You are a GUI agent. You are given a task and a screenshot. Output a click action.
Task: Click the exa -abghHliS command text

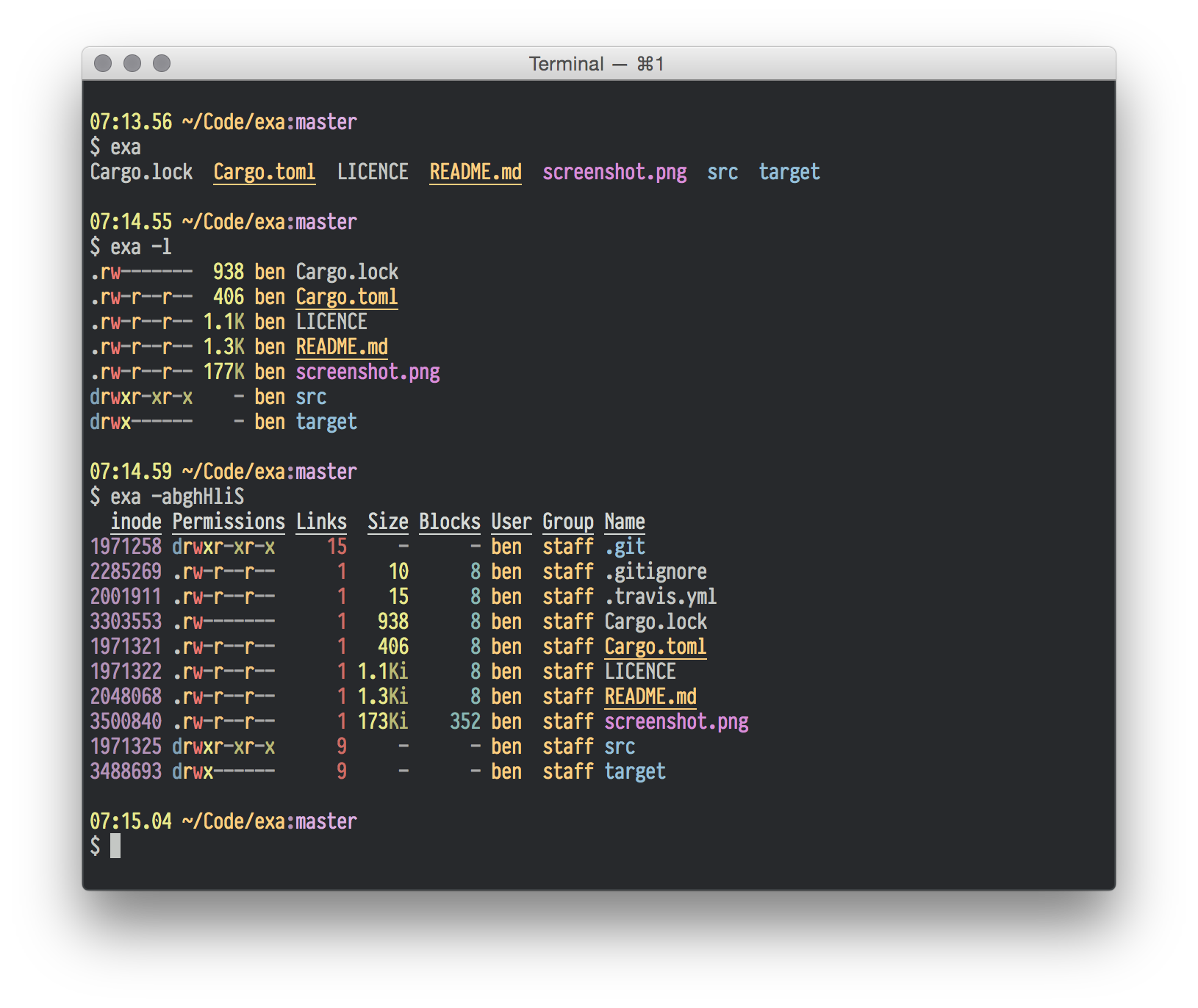coord(177,497)
